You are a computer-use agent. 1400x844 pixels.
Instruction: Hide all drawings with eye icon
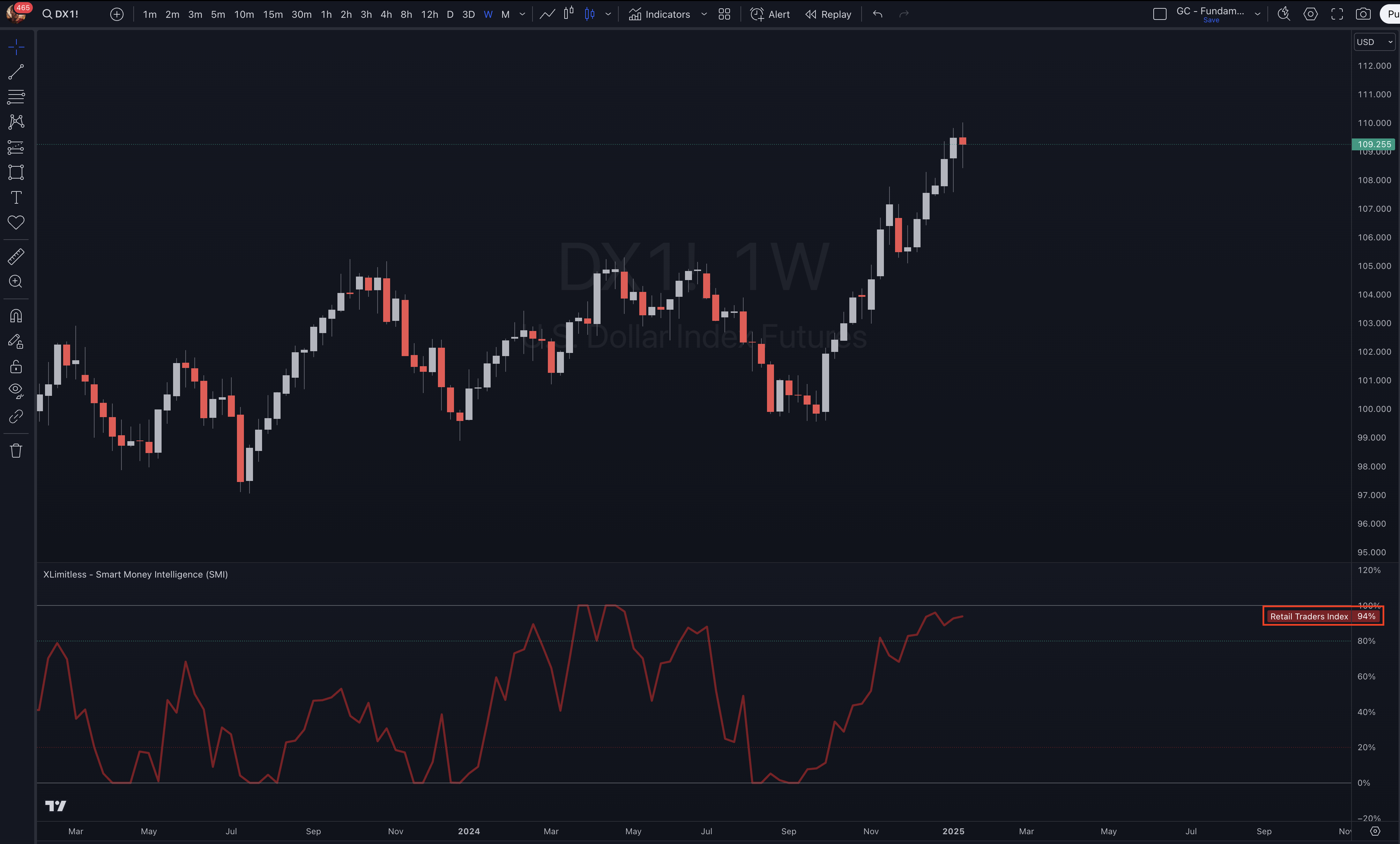tap(16, 390)
